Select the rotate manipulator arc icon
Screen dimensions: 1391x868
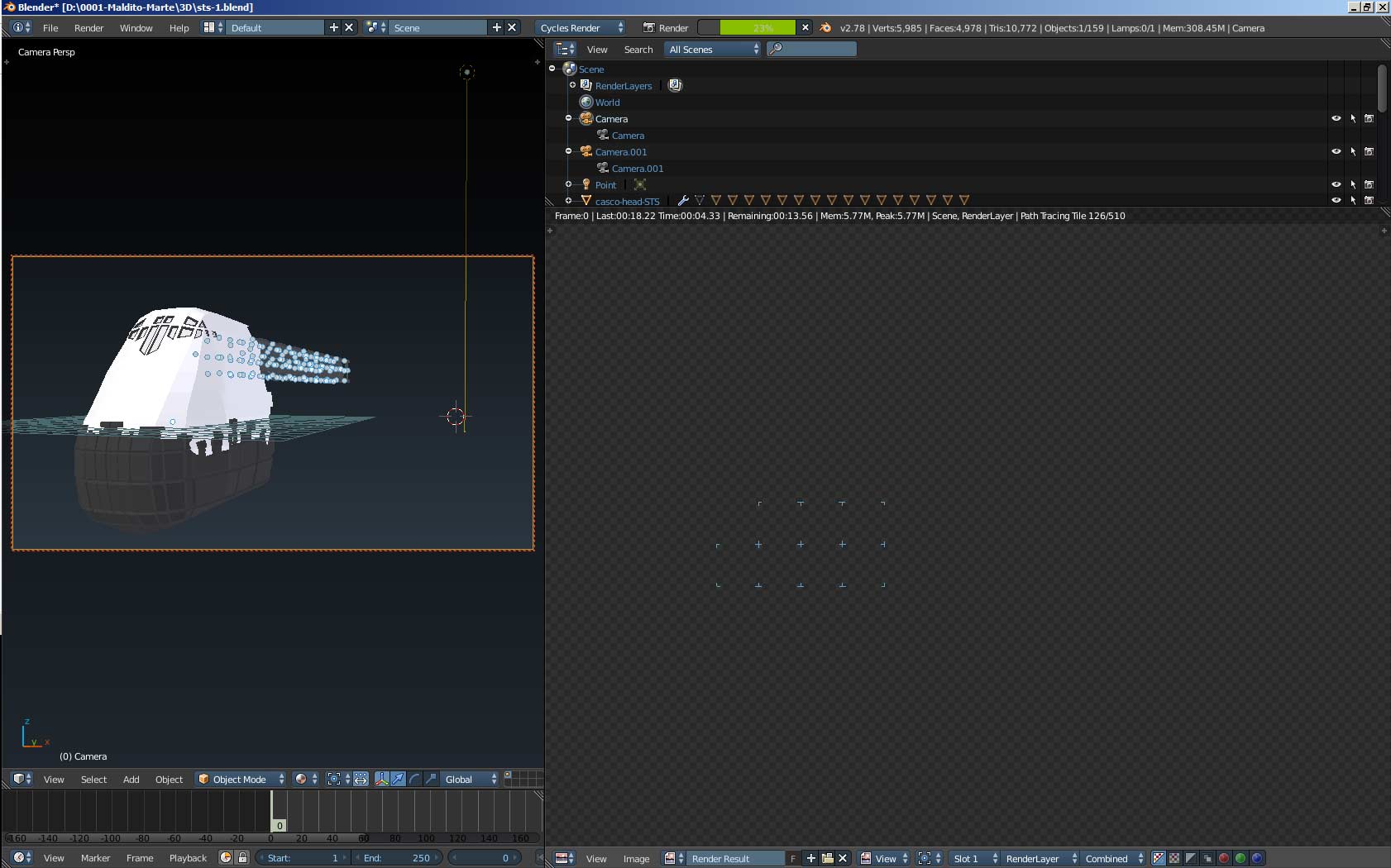coord(415,779)
